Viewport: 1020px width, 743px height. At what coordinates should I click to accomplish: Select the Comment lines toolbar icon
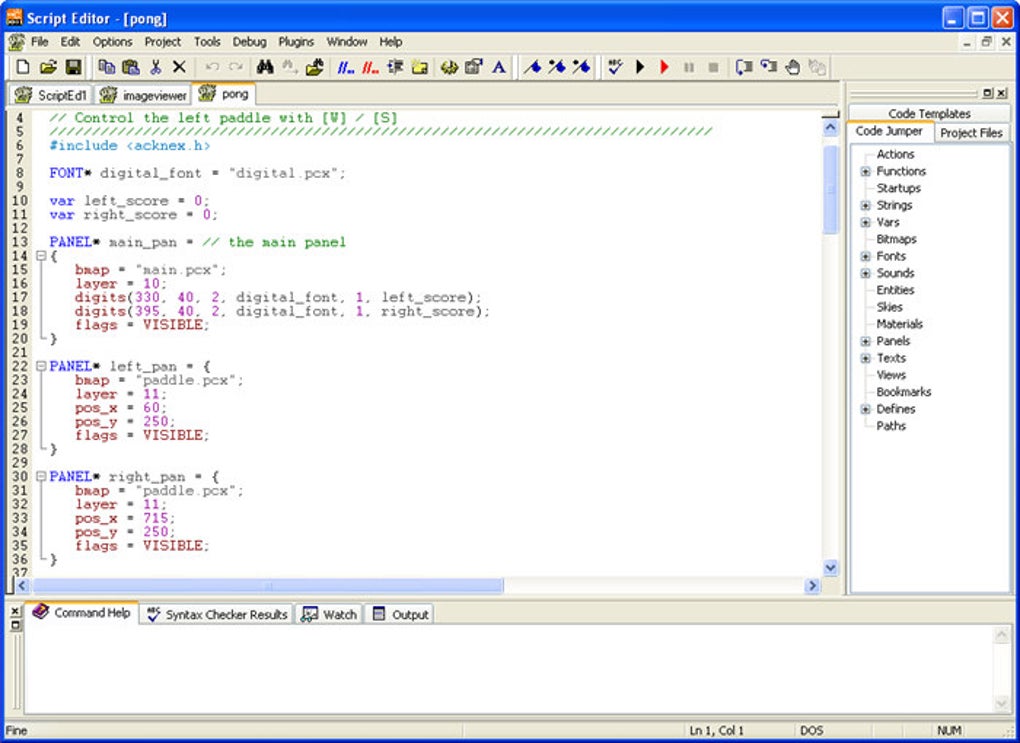point(343,67)
